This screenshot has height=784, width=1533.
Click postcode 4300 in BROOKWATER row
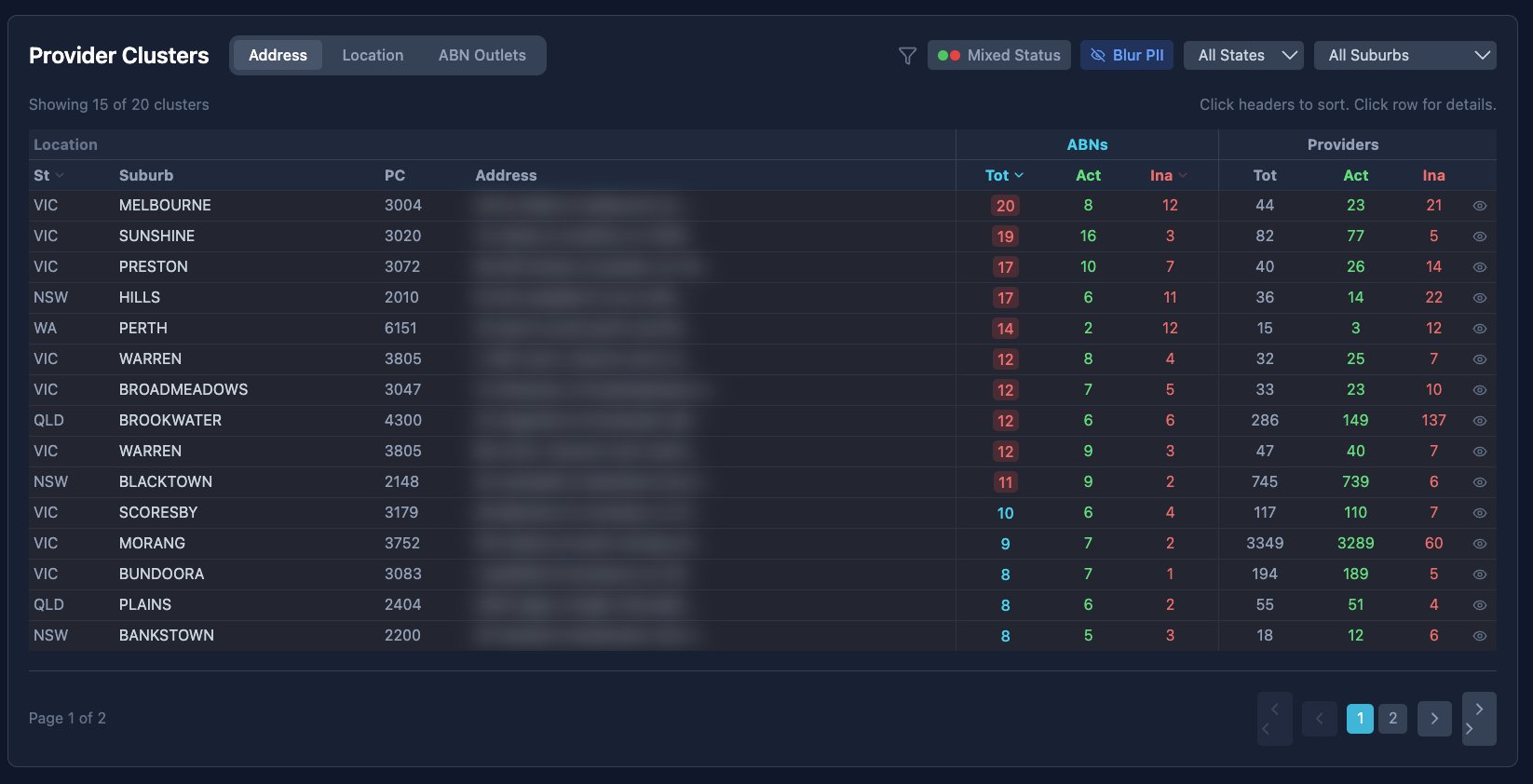point(403,420)
